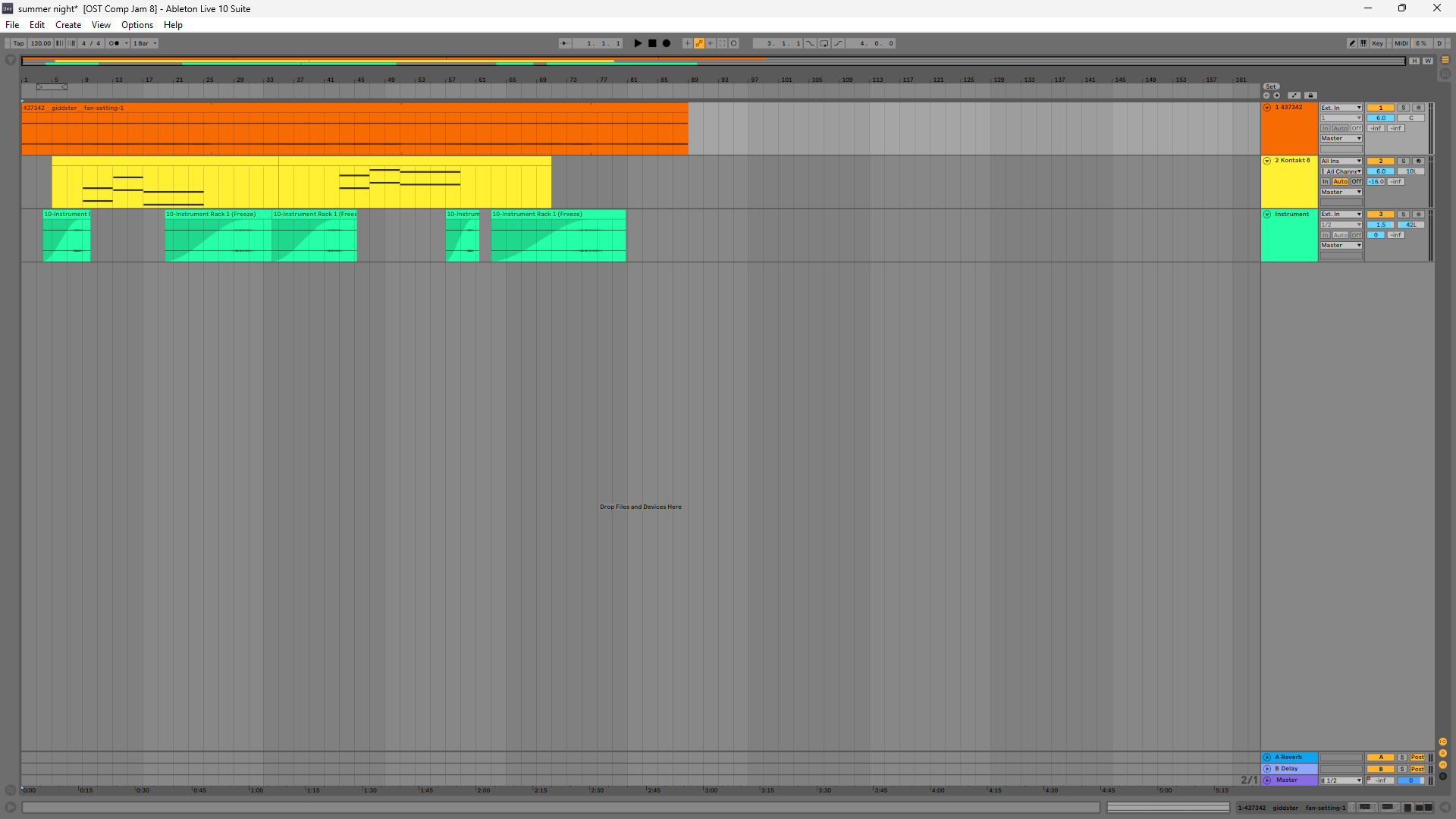Image resolution: width=1456 pixels, height=819 pixels.
Task: Deactivate track 1 437342 activator button
Action: click(1381, 108)
